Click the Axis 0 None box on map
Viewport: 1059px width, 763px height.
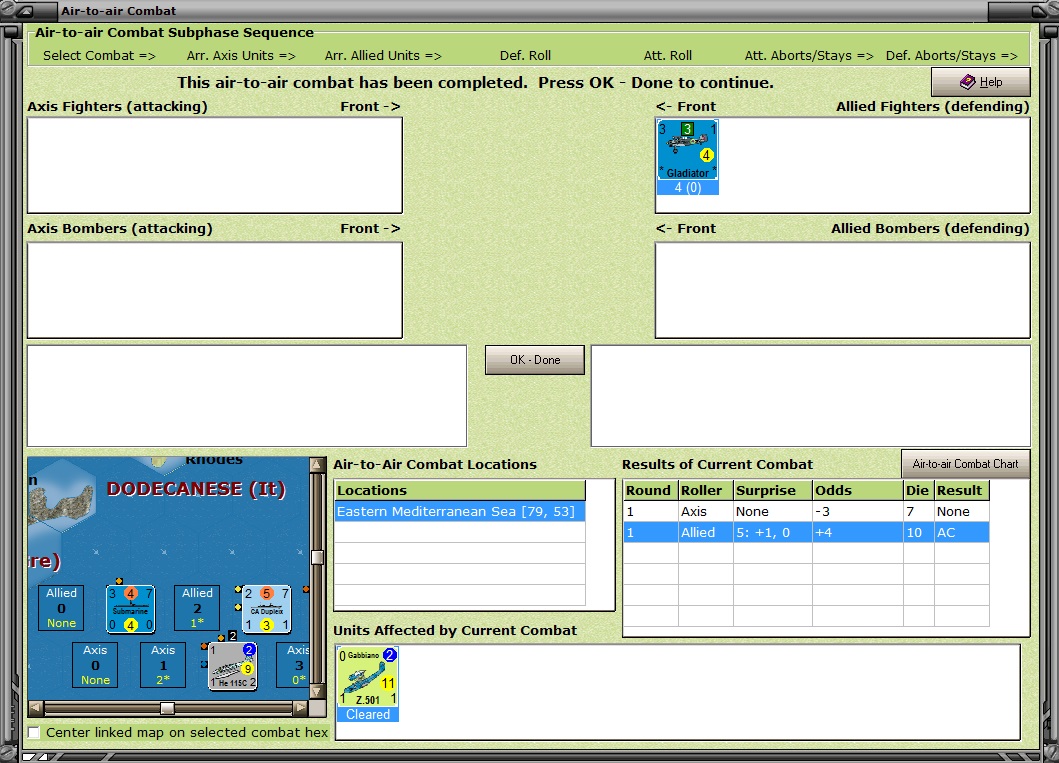(95, 665)
